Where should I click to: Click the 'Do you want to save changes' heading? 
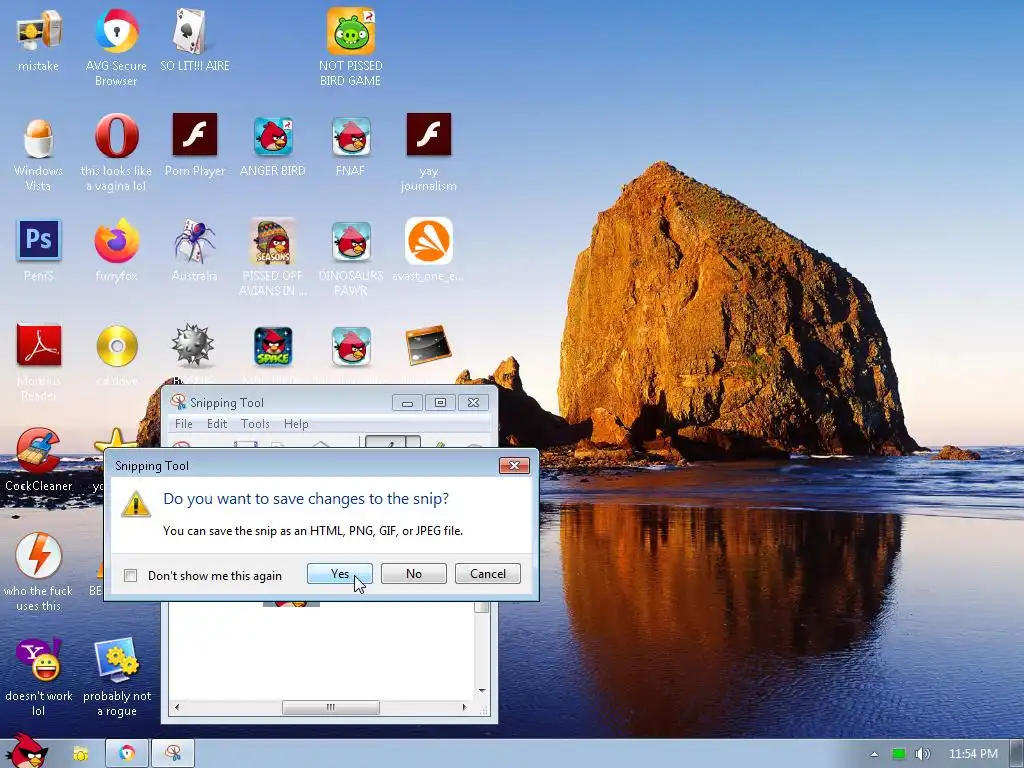[306, 499]
